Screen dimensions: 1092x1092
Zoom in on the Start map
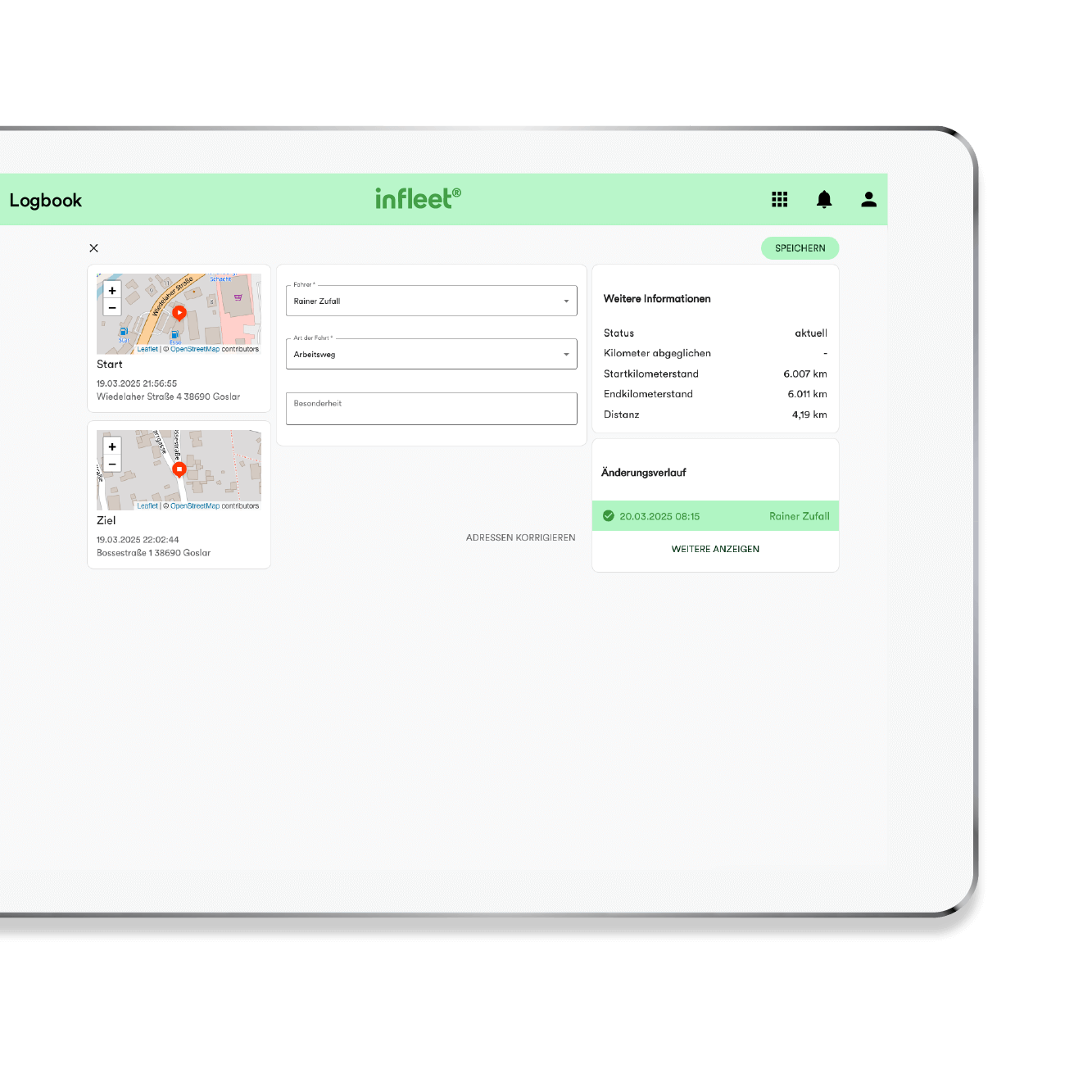pos(112,290)
